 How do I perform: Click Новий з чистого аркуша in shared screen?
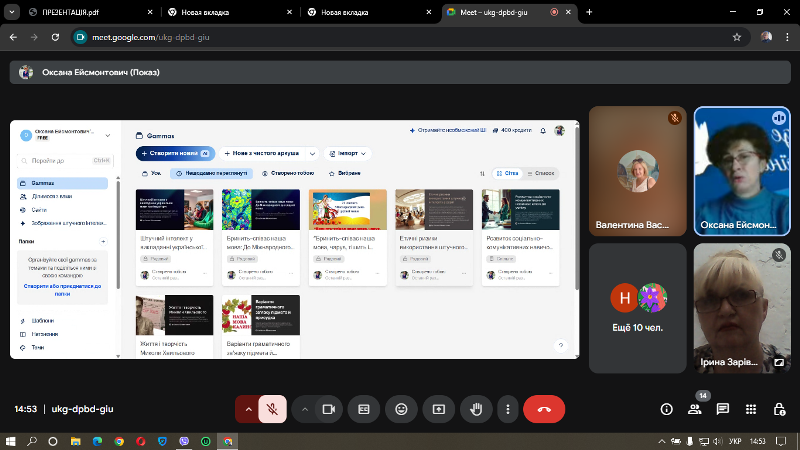coord(262,153)
